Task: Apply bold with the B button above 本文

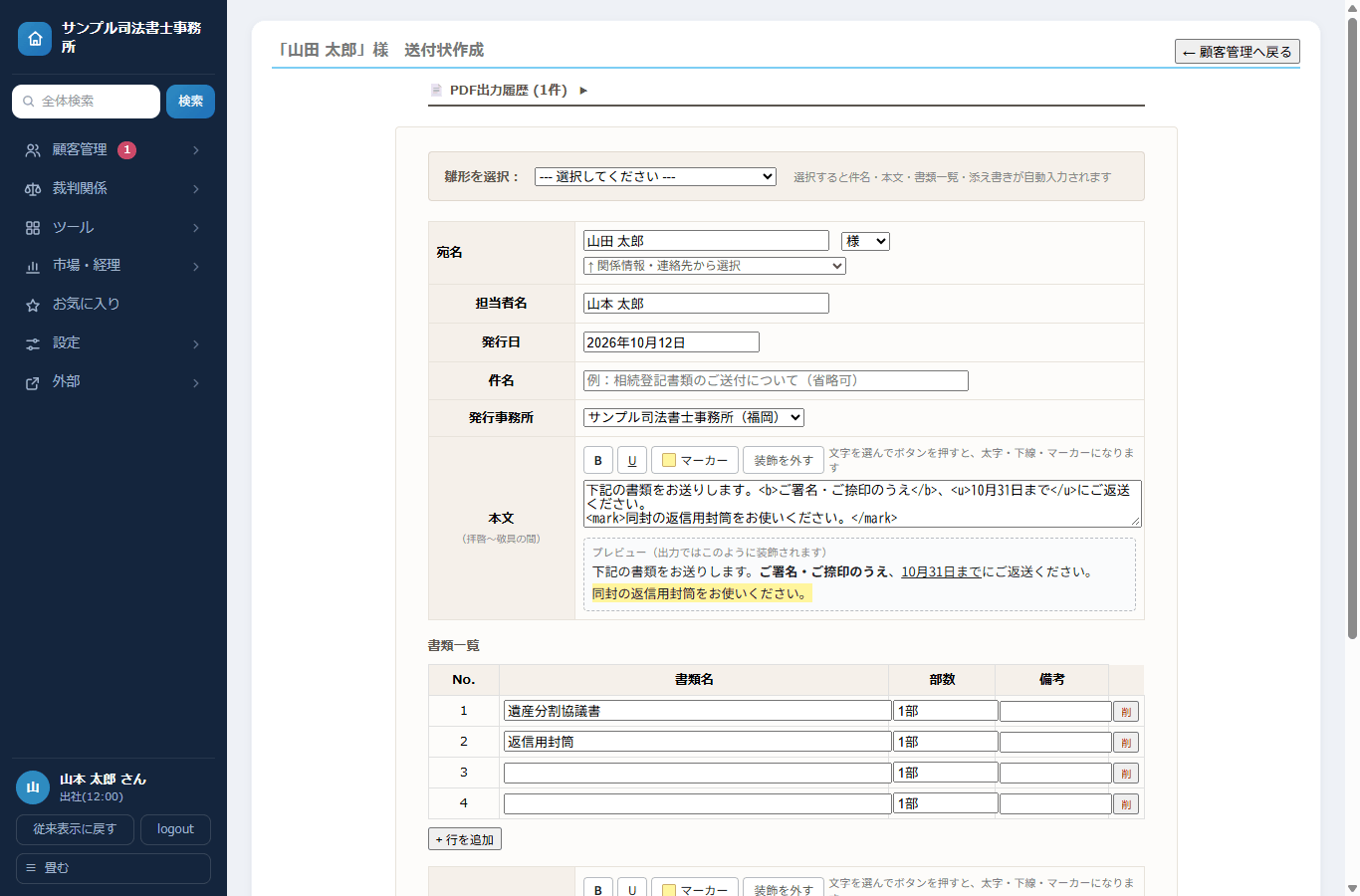Action: point(598,460)
